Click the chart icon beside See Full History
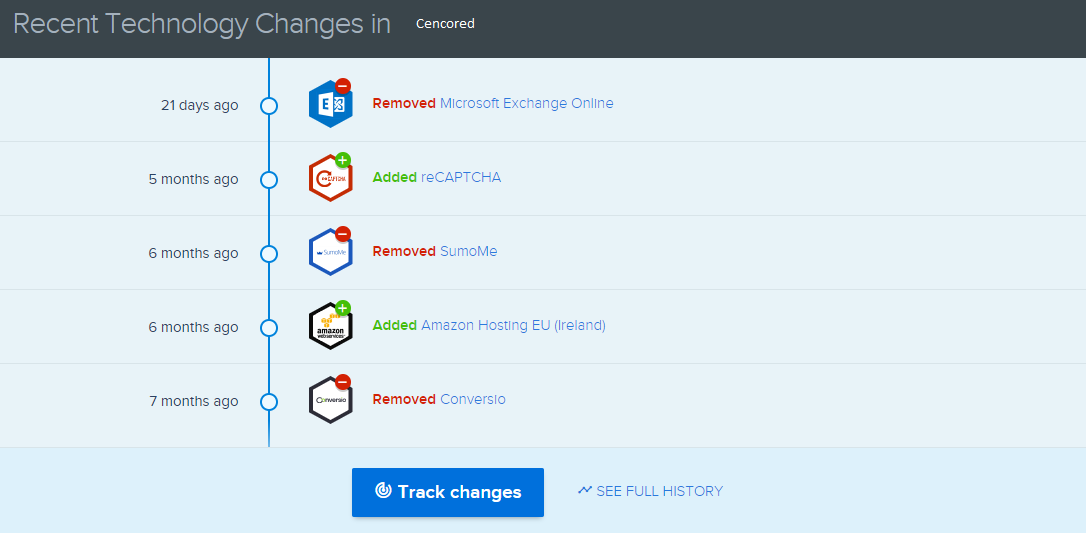Screen dimensions: 1086x533 coord(585,490)
